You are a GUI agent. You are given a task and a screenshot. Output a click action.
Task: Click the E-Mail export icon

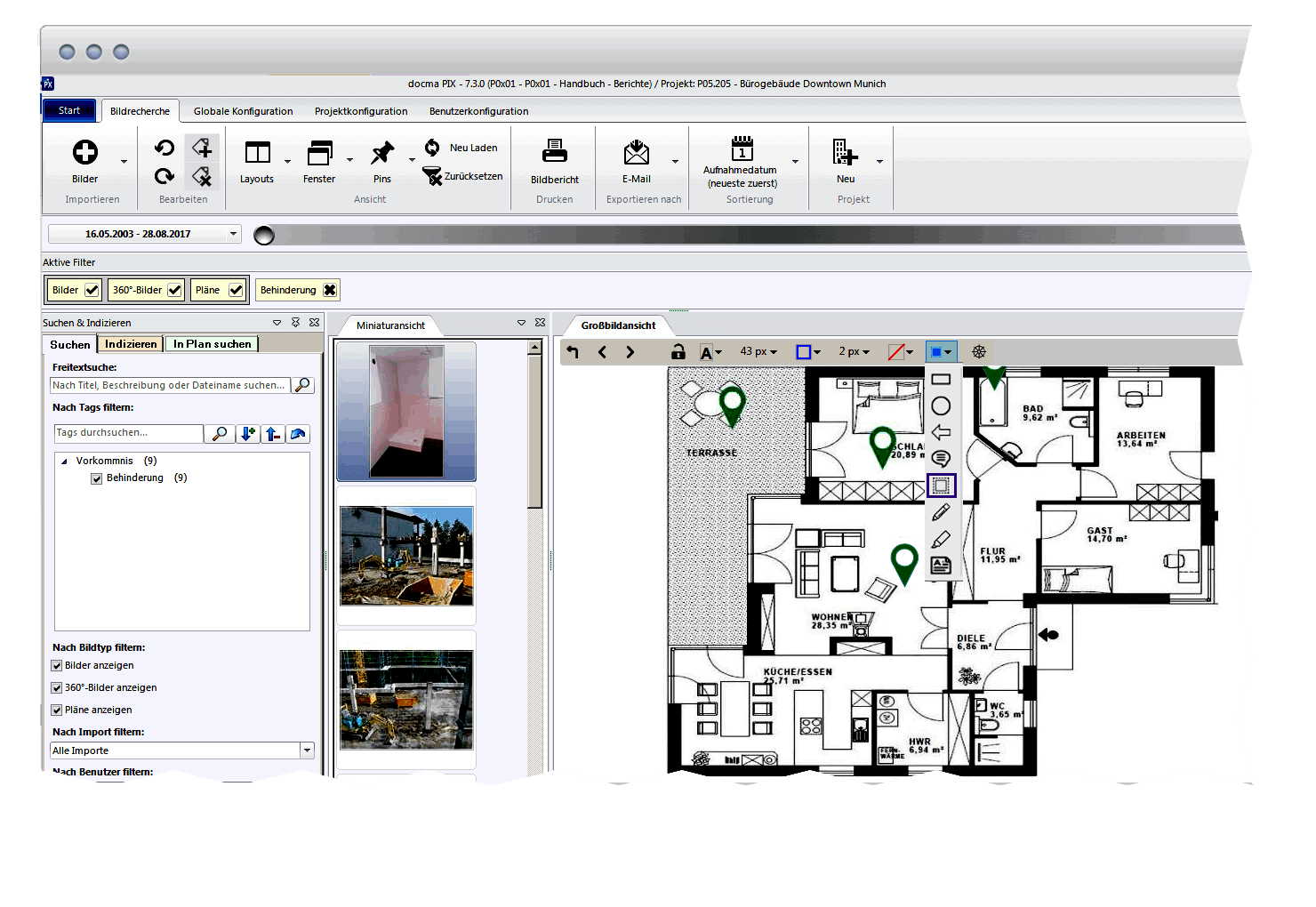tap(637, 153)
